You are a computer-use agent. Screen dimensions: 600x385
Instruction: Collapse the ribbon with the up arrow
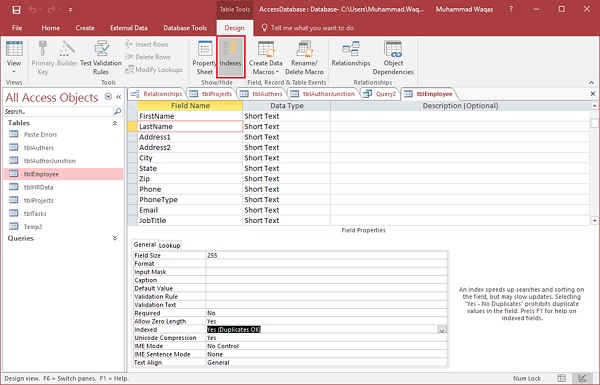591,82
